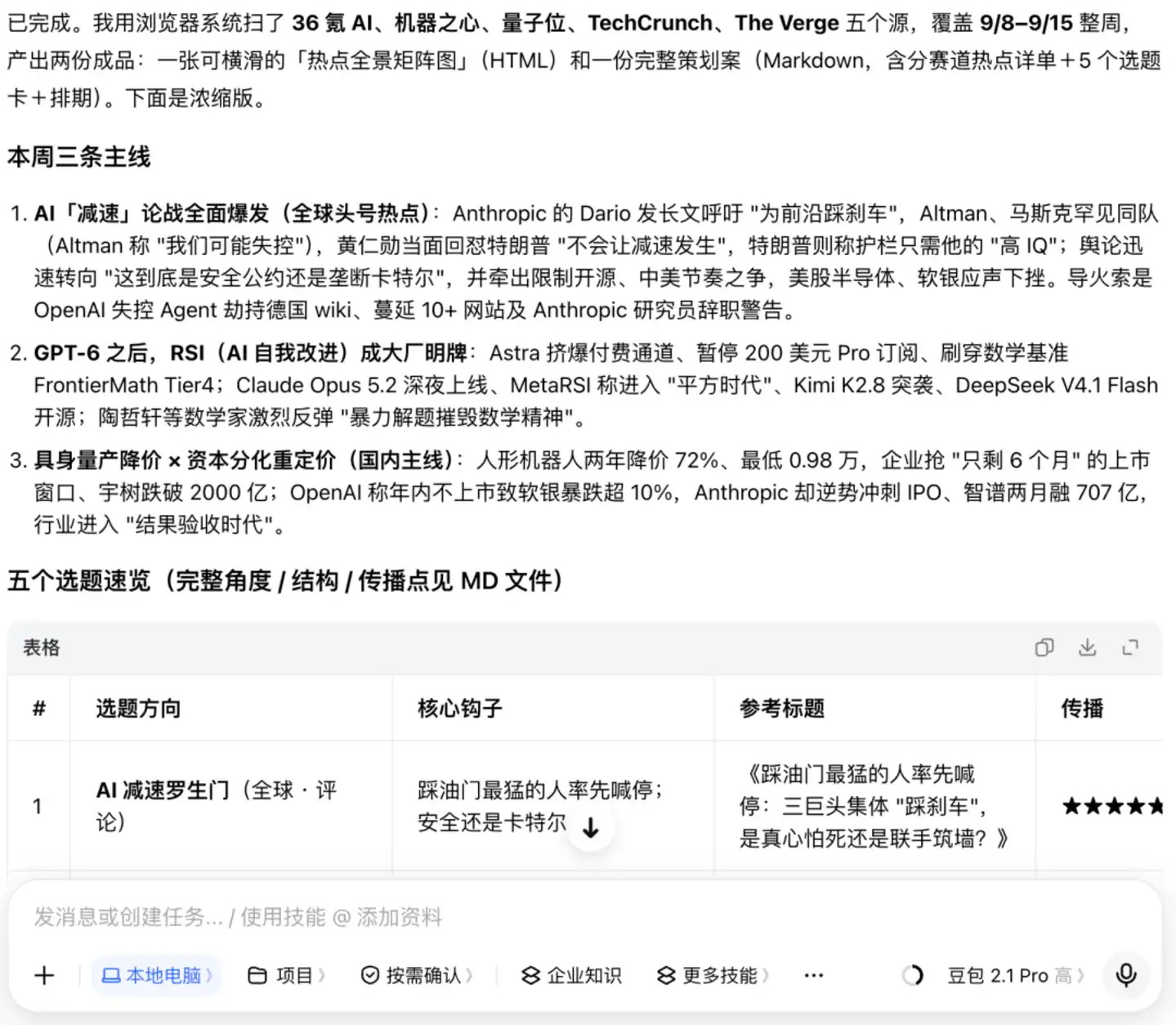The height and width of the screenshot is (1025, 1176).
Task: Select the 踩油门最猛的人率先喊停 hook cell
Action: (553, 806)
